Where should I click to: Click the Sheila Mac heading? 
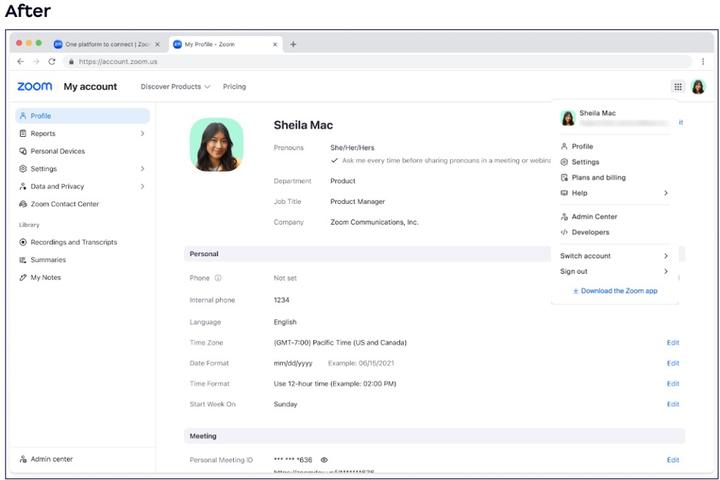coord(303,125)
